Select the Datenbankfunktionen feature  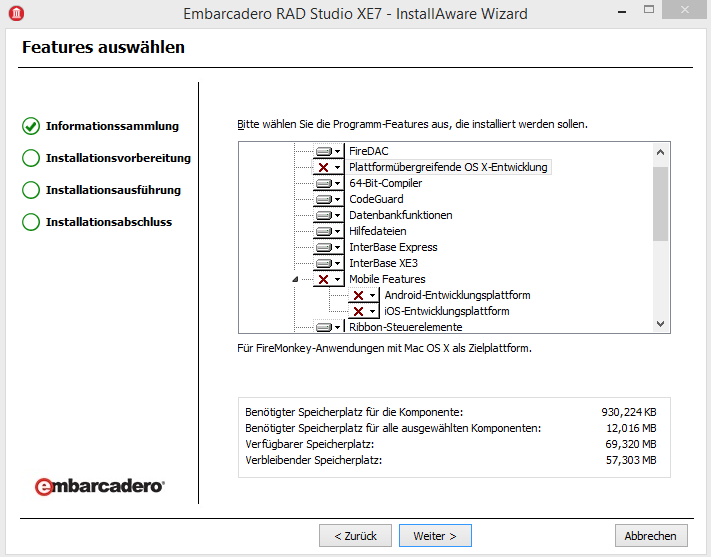click(400, 215)
